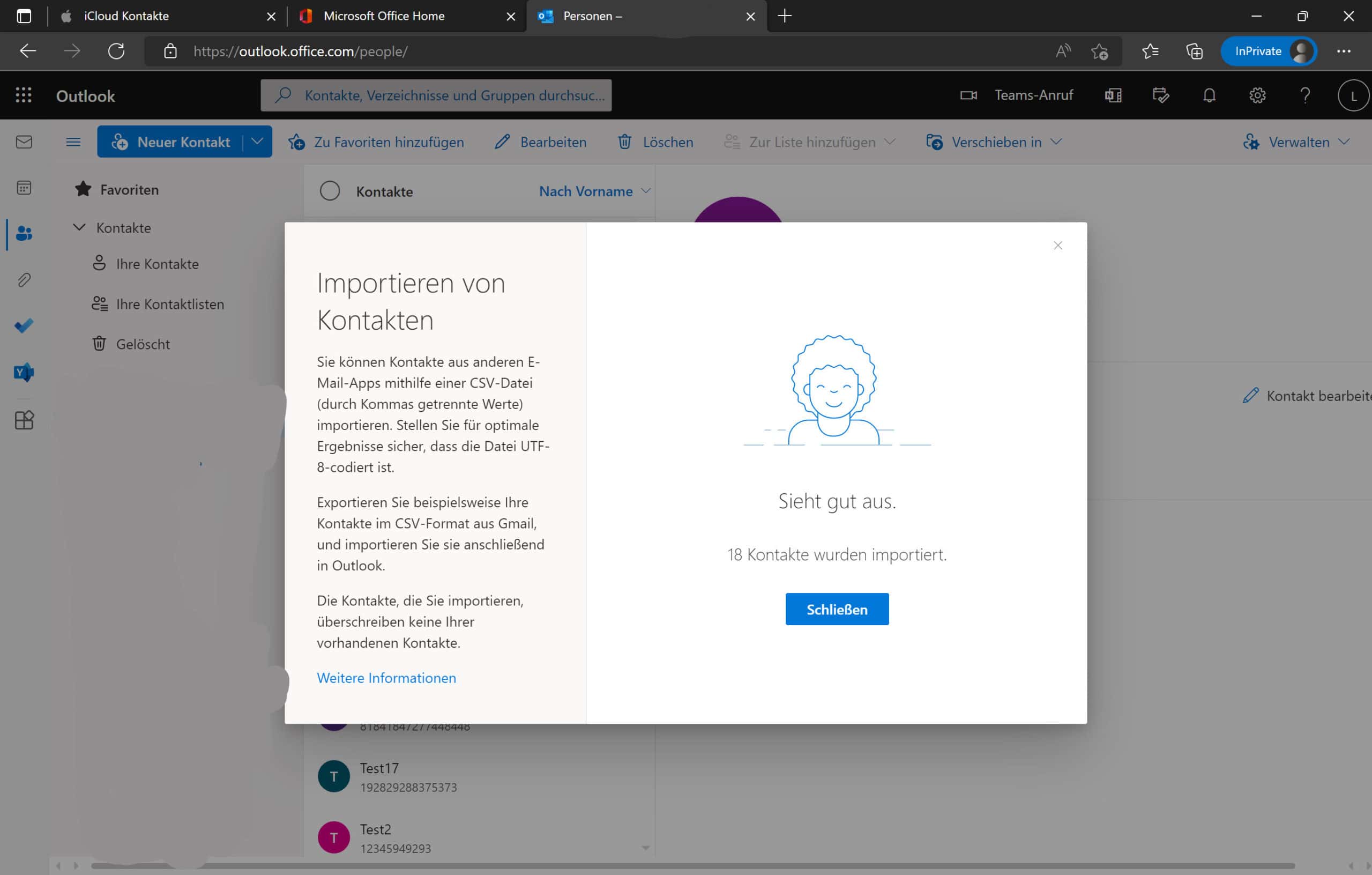Toggle the hamburger navigation pane button
The width and height of the screenshot is (1372, 875).
pyautogui.click(x=73, y=142)
